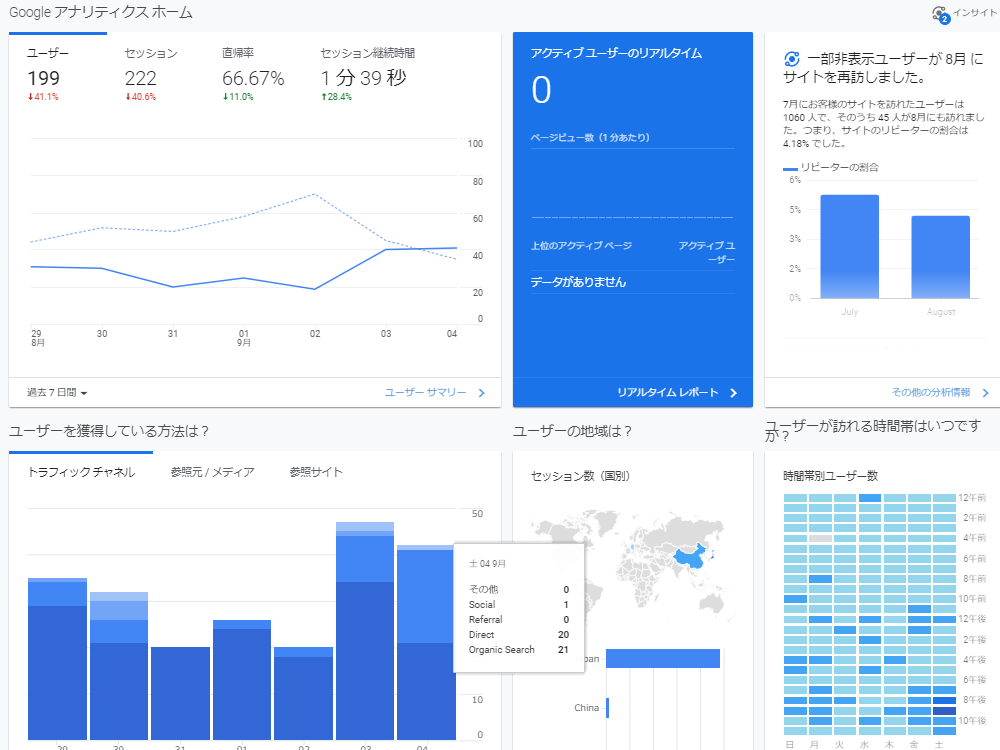Click the arrow beside リアルタイム レポート
Viewport: 1000px width, 750px height.
coord(733,393)
